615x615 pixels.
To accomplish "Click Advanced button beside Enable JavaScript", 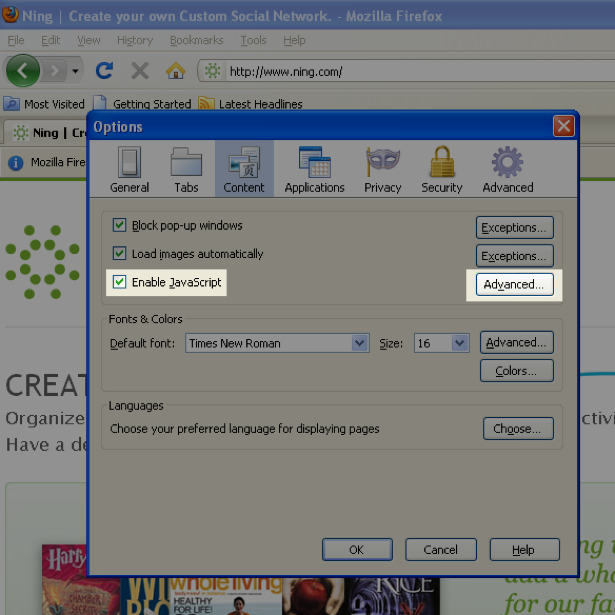I will (x=515, y=284).
